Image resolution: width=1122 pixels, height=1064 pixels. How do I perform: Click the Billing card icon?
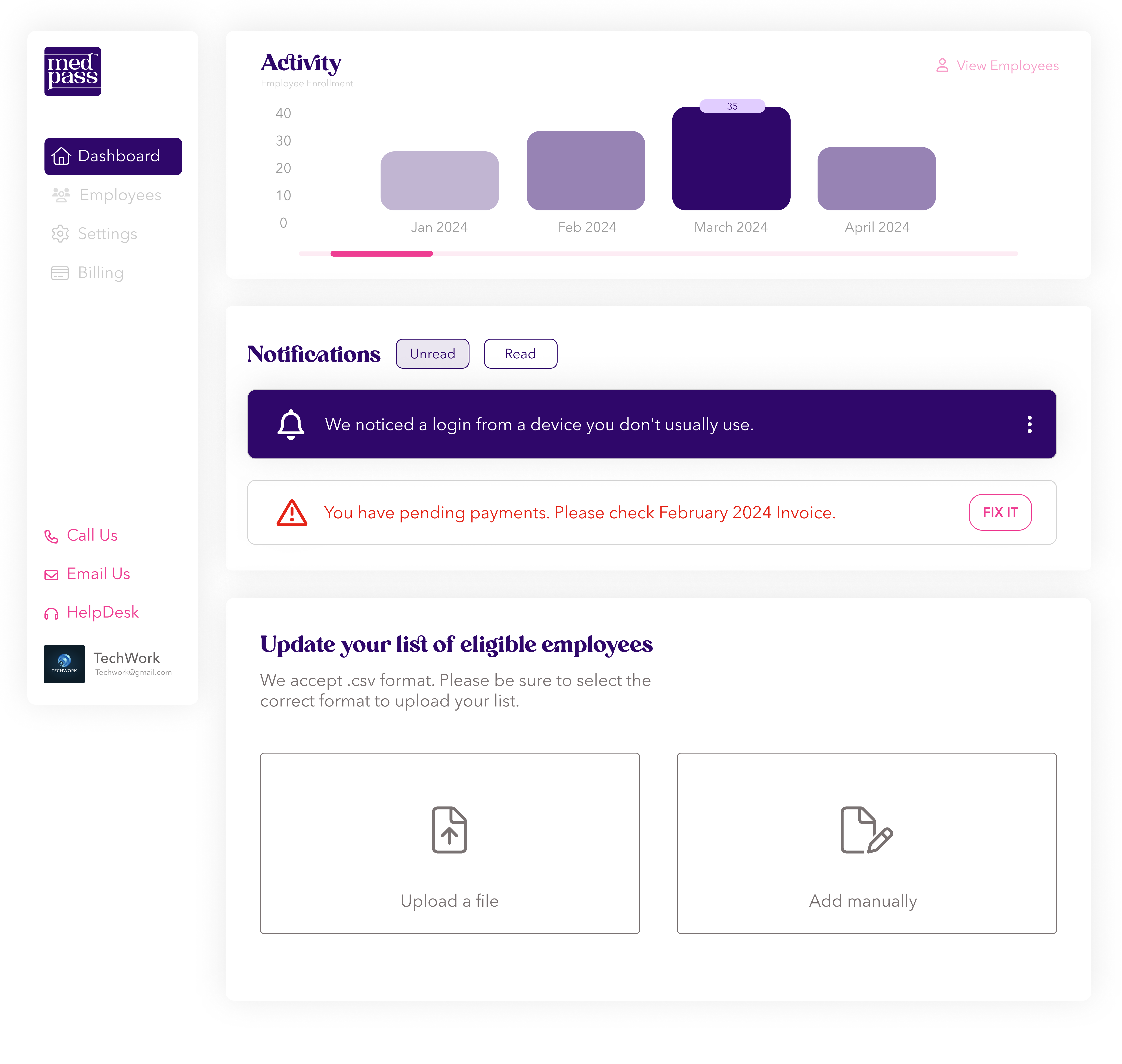[60, 273]
